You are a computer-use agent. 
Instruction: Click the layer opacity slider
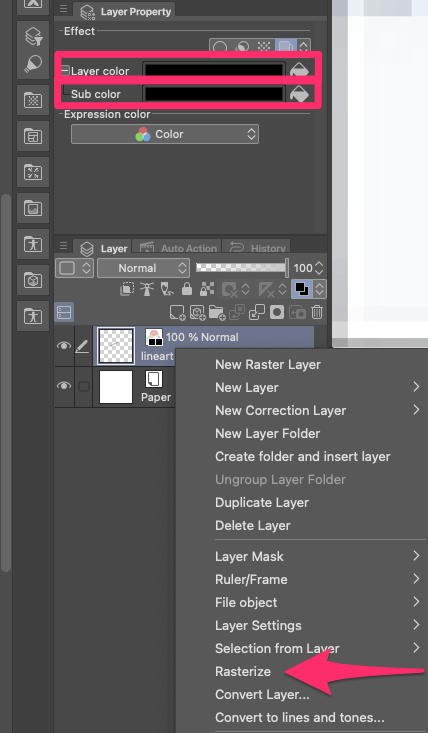click(241, 268)
